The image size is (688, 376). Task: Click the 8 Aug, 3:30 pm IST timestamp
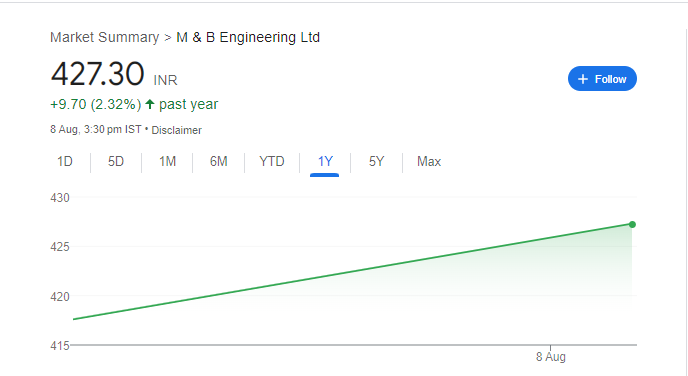click(x=96, y=129)
